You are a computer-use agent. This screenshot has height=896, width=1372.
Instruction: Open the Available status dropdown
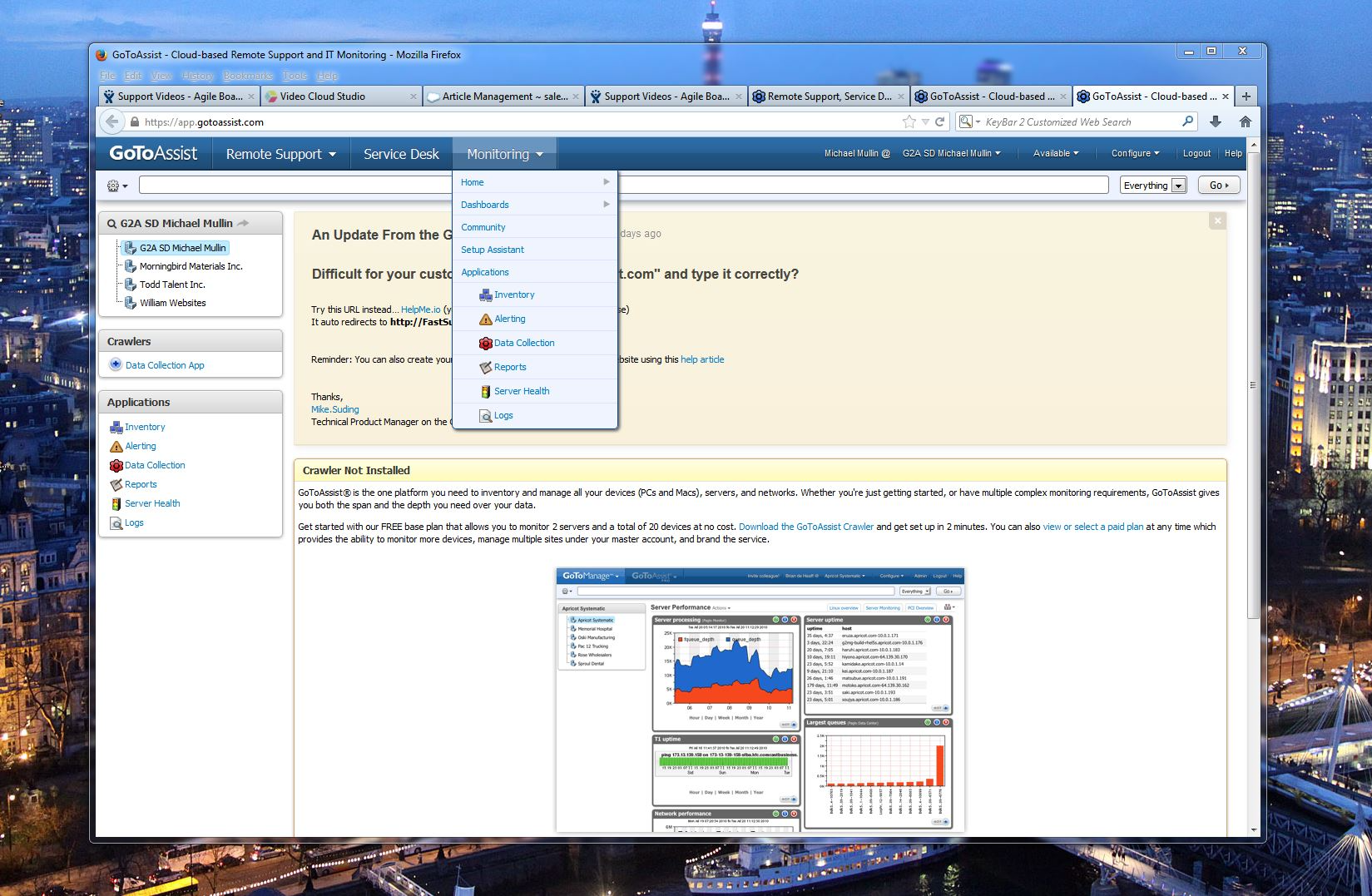[1056, 153]
